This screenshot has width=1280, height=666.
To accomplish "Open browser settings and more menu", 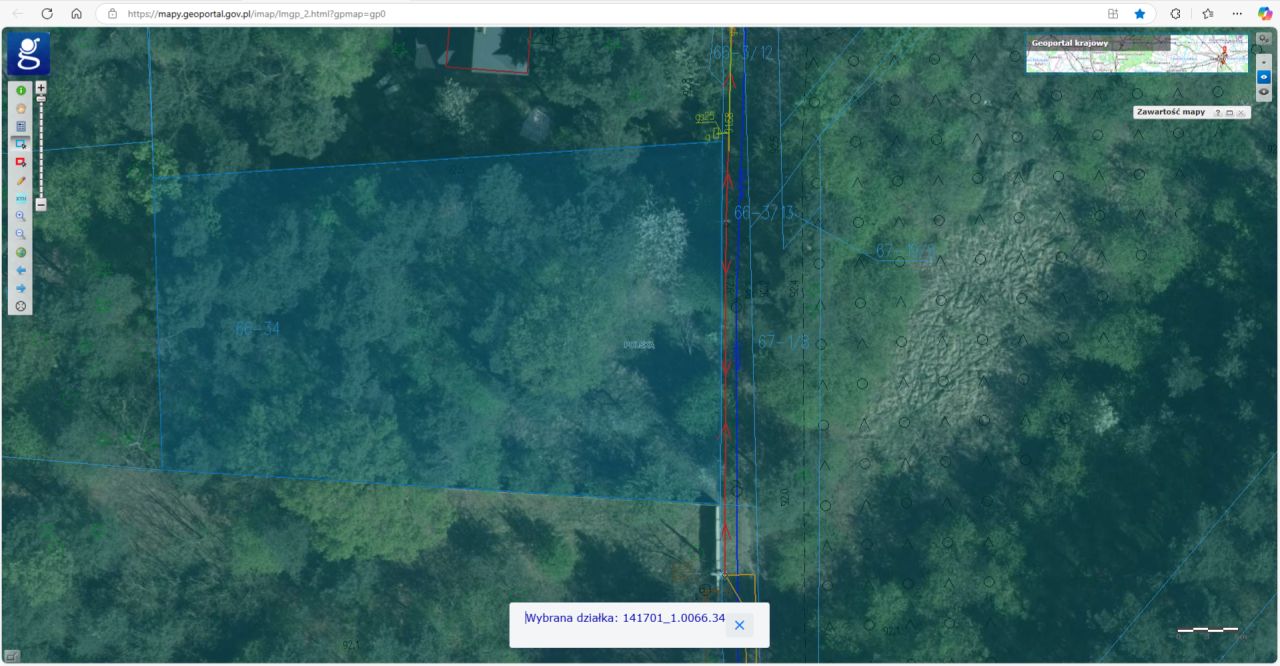I will (x=1237, y=14).
